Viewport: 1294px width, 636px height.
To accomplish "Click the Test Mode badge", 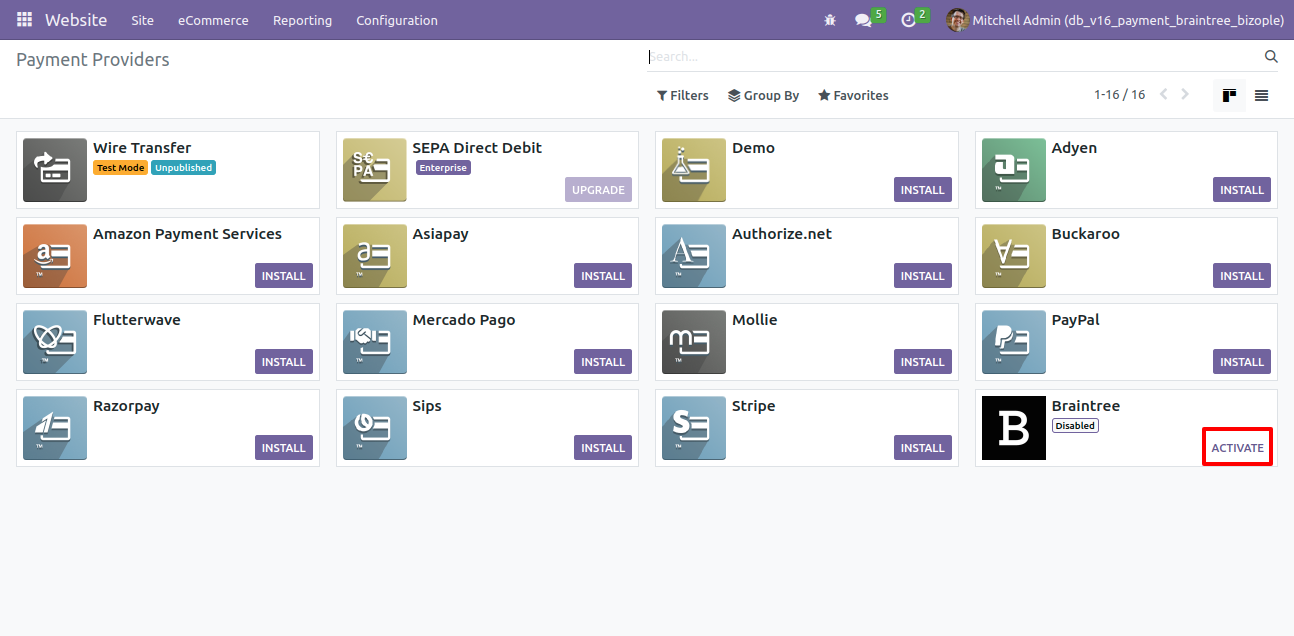I will [120, 168].
